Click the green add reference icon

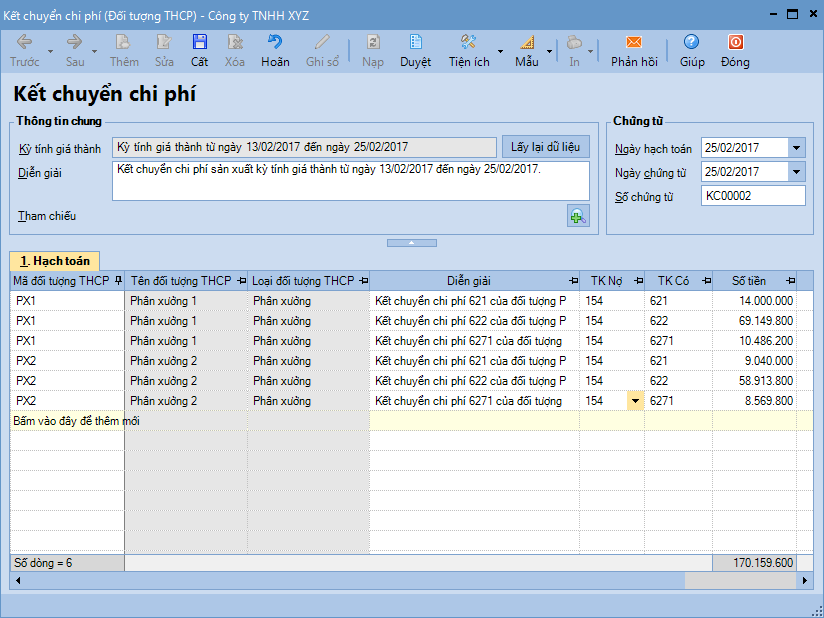[578, 215]
